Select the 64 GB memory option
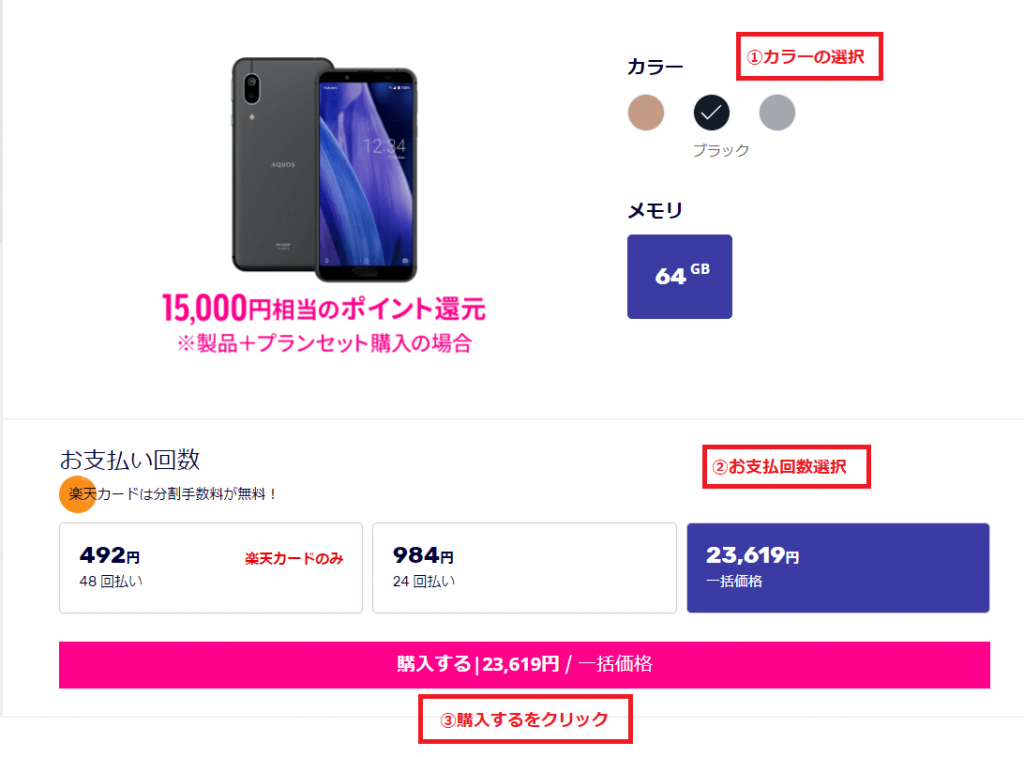 click(x=679, y=276)
